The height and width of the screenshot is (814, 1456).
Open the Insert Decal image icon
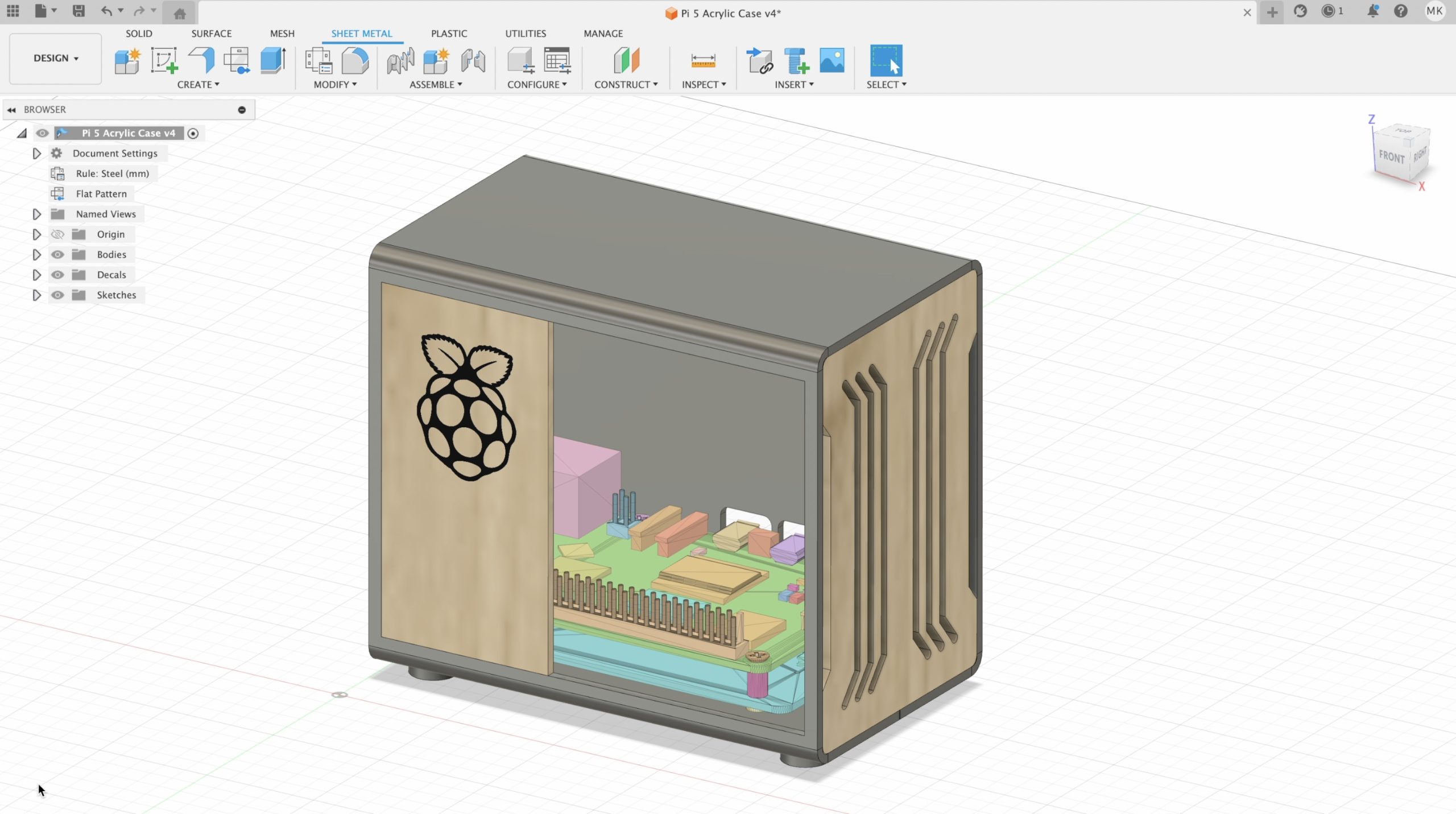pos(832,60)
